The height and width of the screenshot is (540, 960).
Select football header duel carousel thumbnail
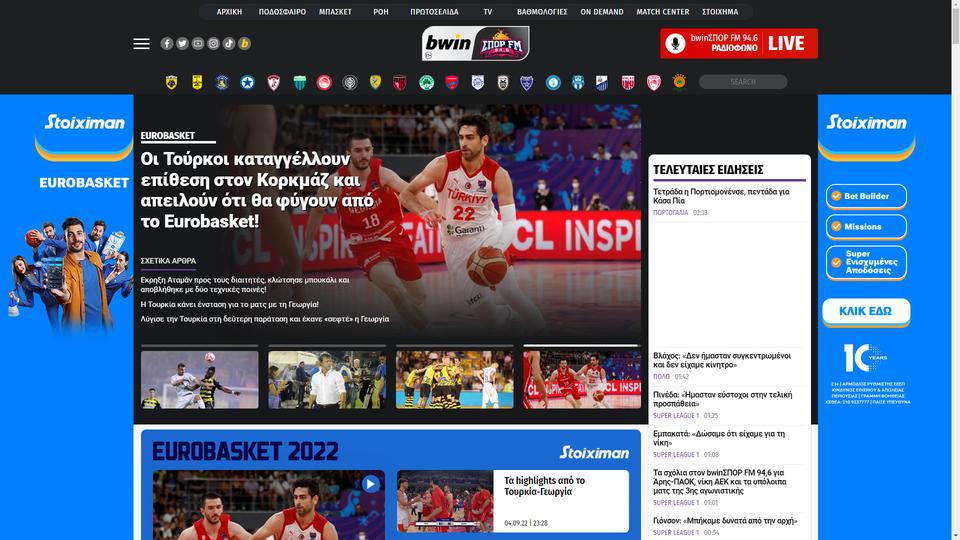(200, 380)
